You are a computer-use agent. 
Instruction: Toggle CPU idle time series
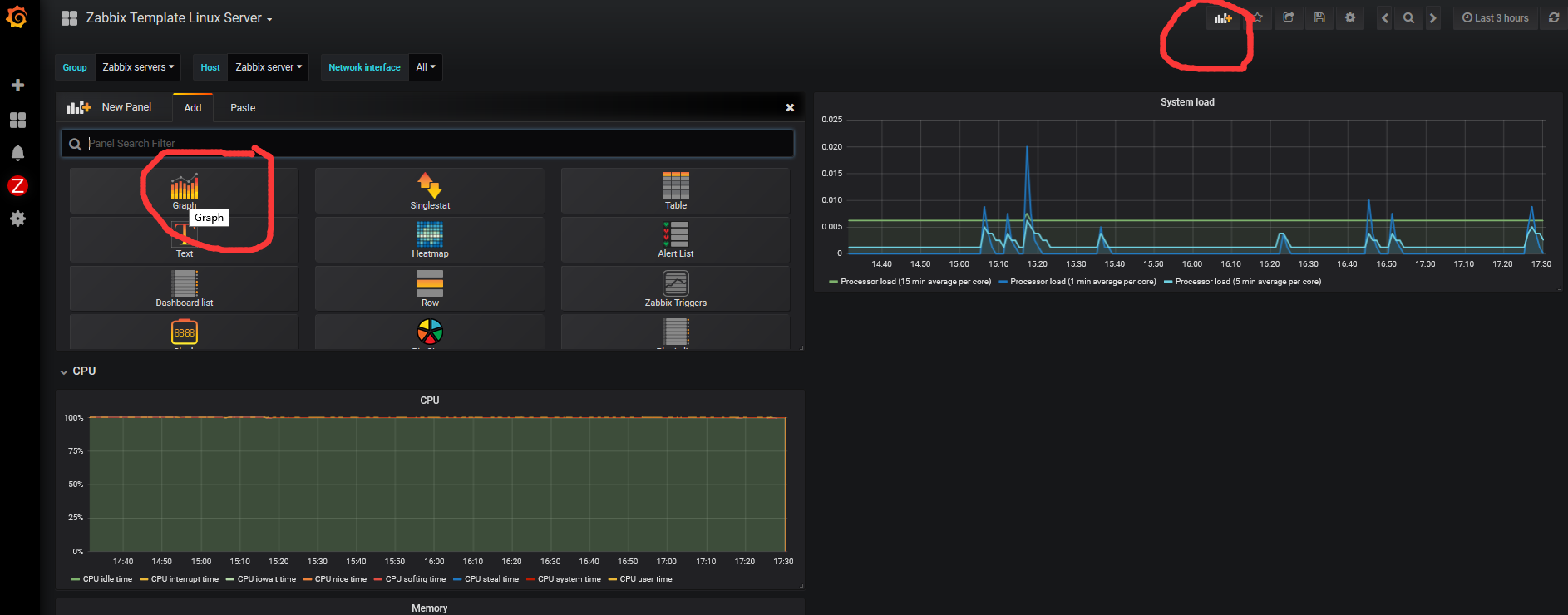click(x=107, y=579)
